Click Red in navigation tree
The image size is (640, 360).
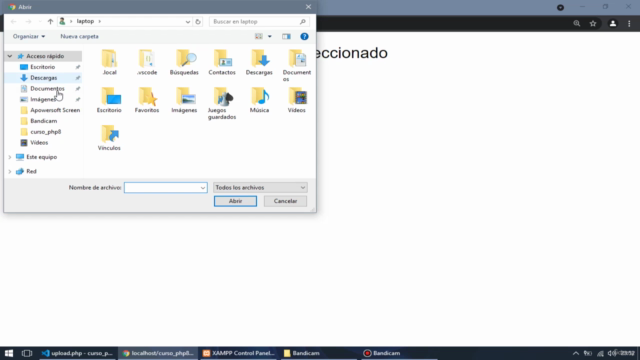31,171
